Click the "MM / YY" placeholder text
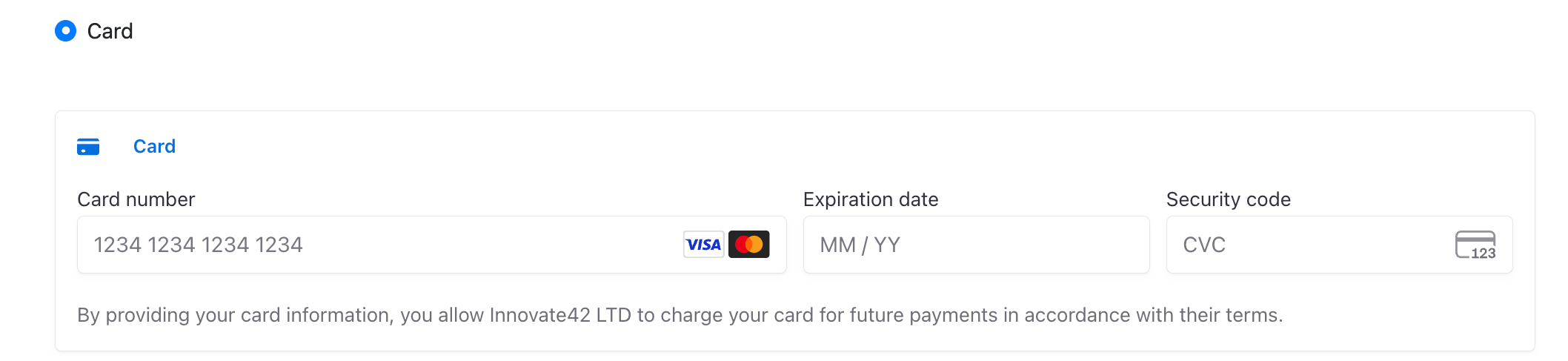The height and width of the screenshot is (361, 1568). (x=860, y=245)
